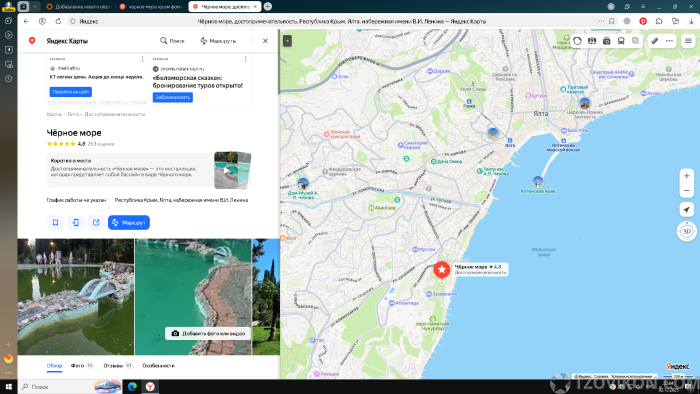Reload the page with refresh icon

(58, 21)
